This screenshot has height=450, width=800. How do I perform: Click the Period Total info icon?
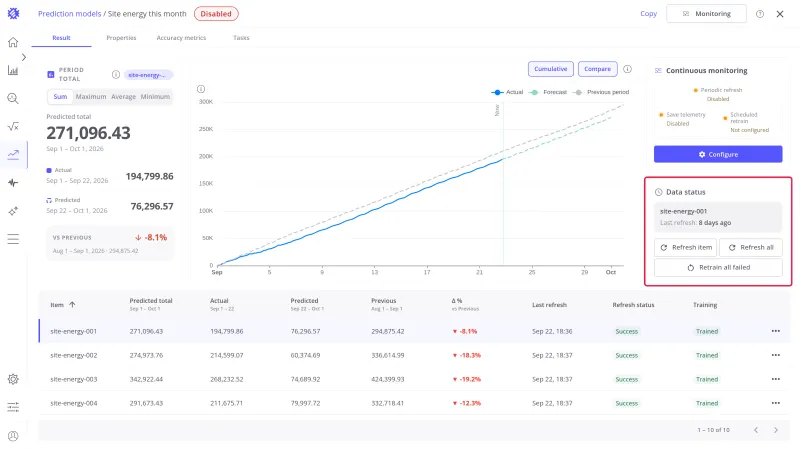point(116,74)
